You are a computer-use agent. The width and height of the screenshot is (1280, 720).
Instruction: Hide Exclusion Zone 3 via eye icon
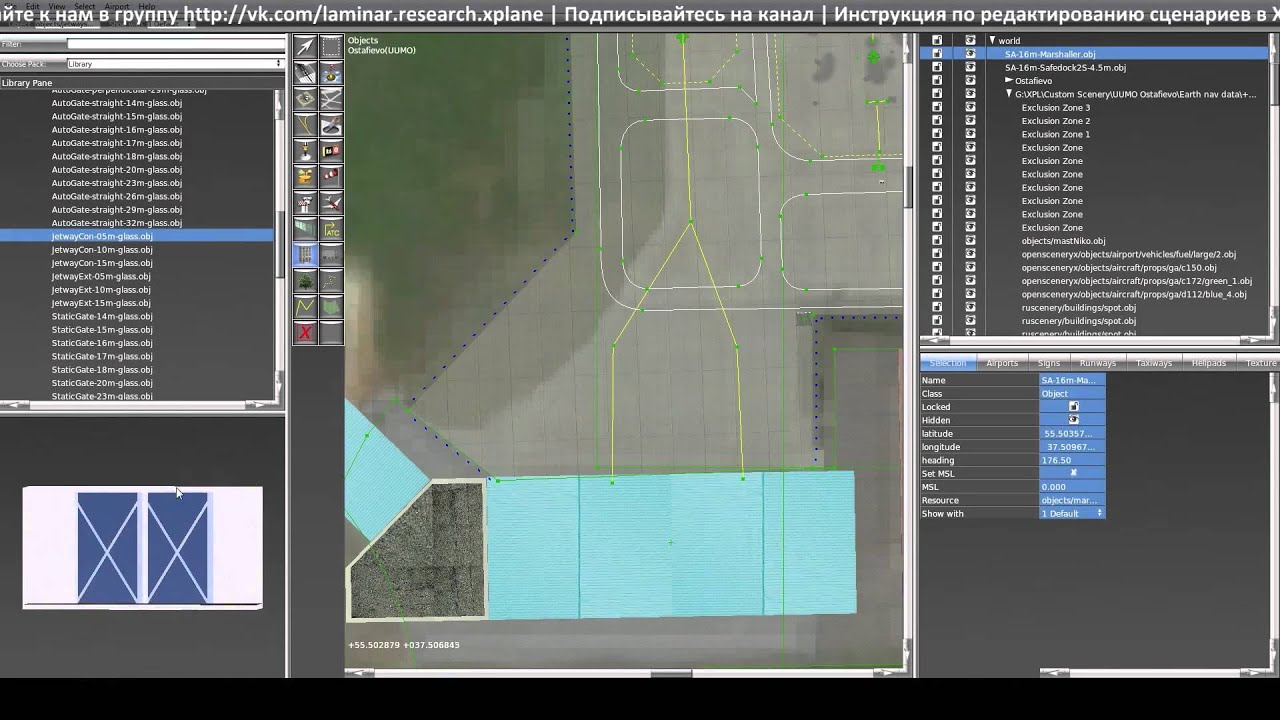[x=970, y=107]
